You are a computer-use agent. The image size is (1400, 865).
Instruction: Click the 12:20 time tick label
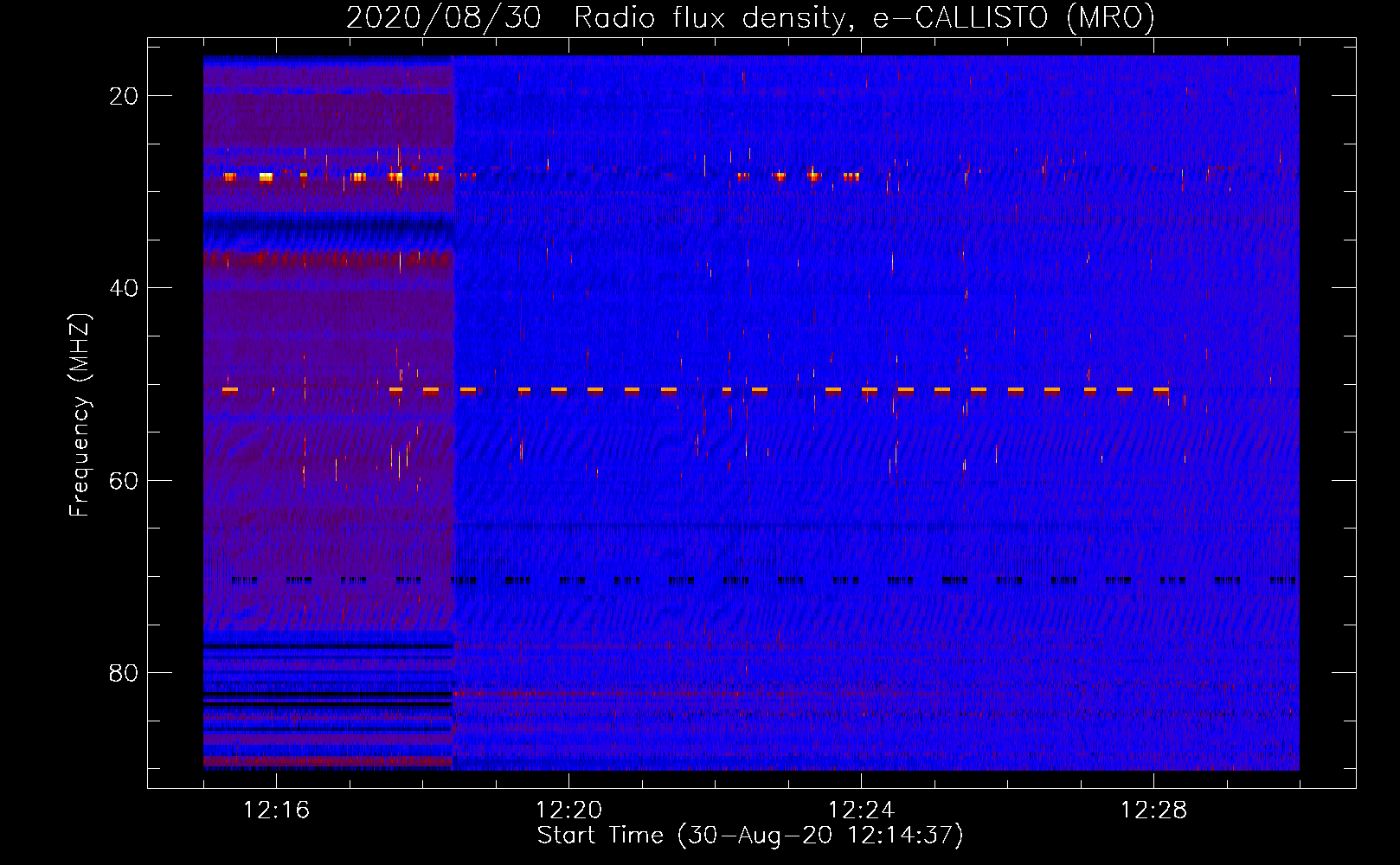click(x=568, y=810)
